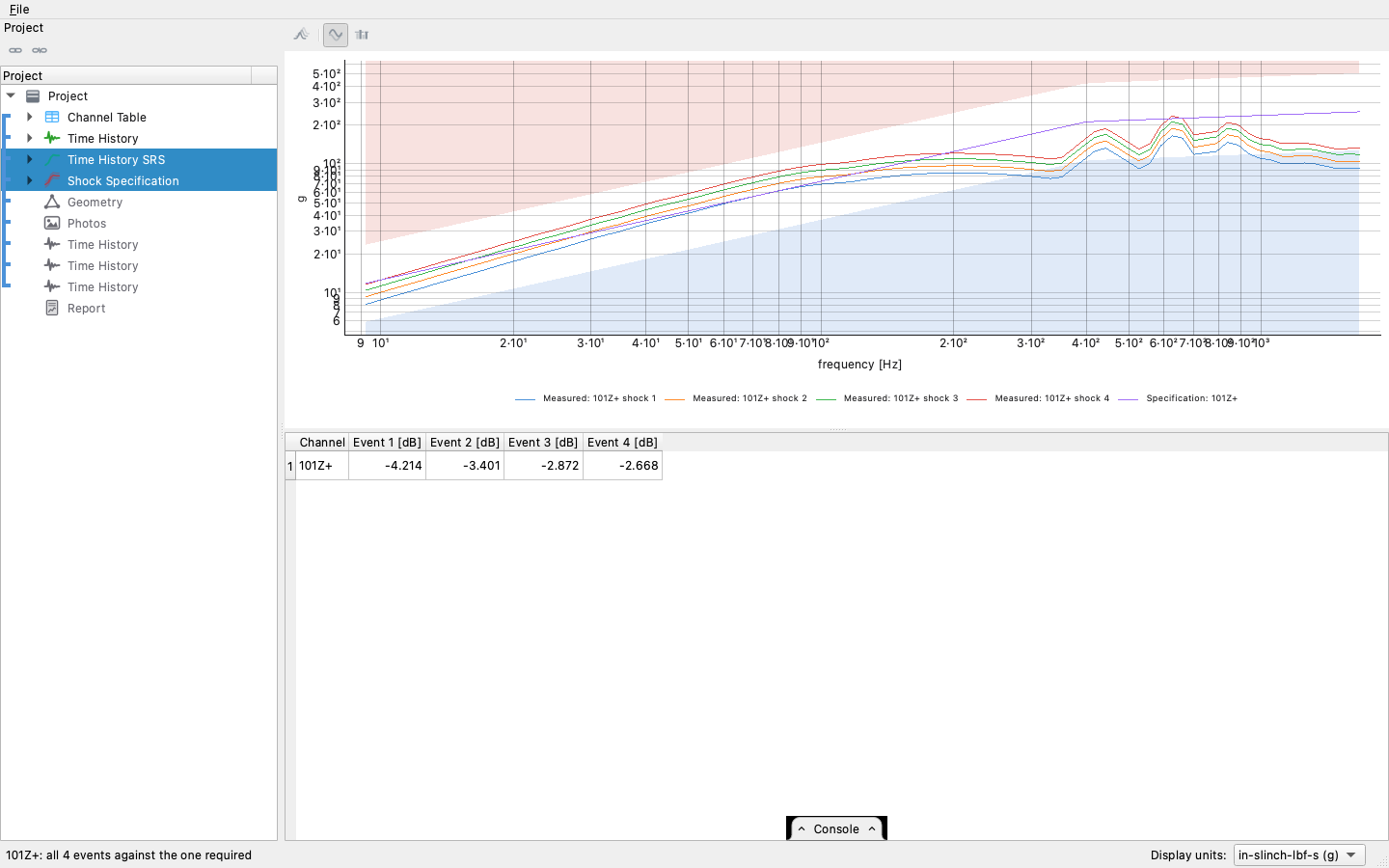The height and width of the screenshot is (868, 1389).
Task: Select the overlaid curves plot toolbar icon
Action: click(302, 35)
